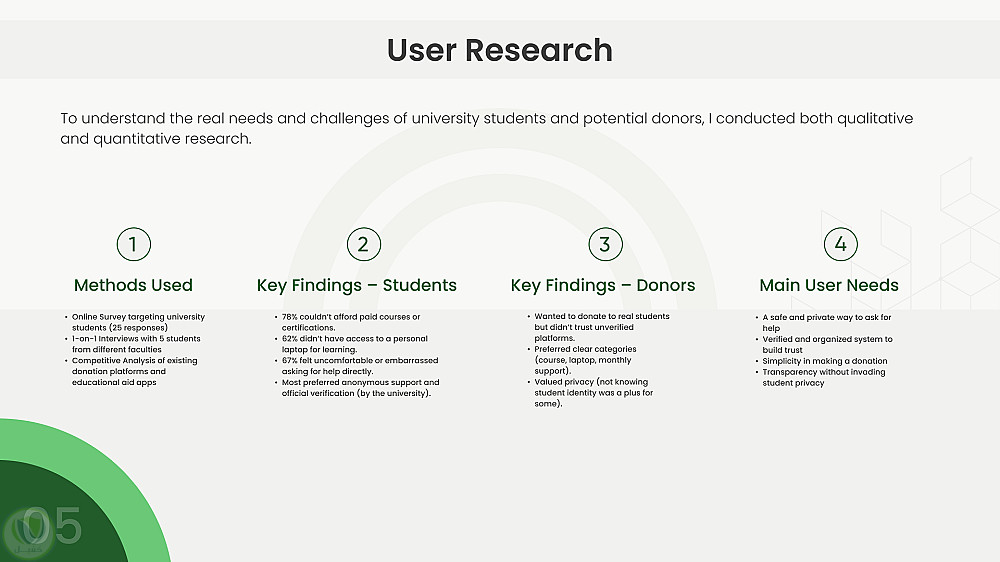Click the "Online Survey targeting university students" bullet
This screenshot has height=562, width=1000.
pos(138,322)
